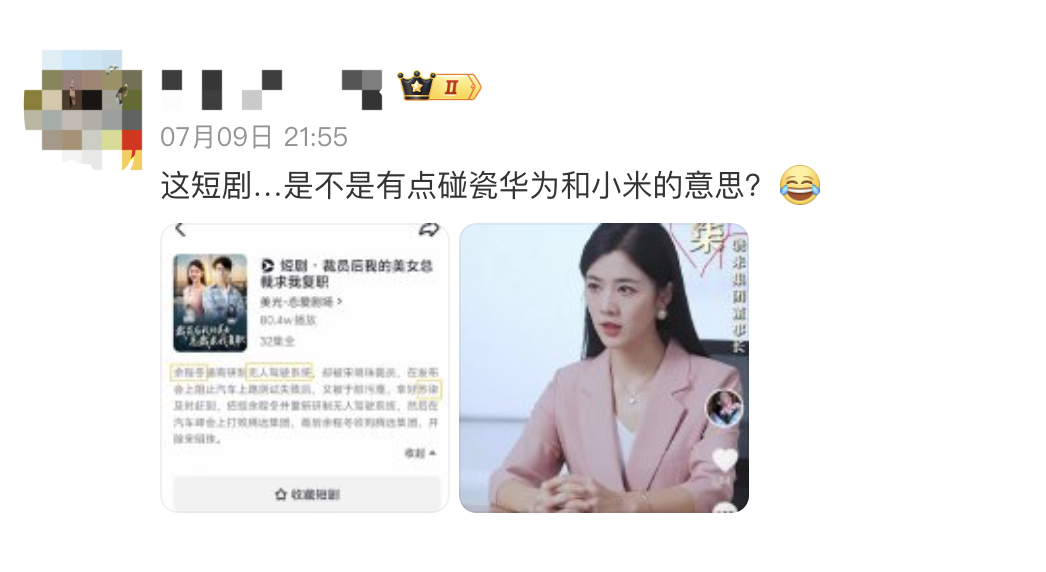Select the highlighted 无人驾驶系统 keyword
This screenshot has height=572, width=1046.
point(280,372)
